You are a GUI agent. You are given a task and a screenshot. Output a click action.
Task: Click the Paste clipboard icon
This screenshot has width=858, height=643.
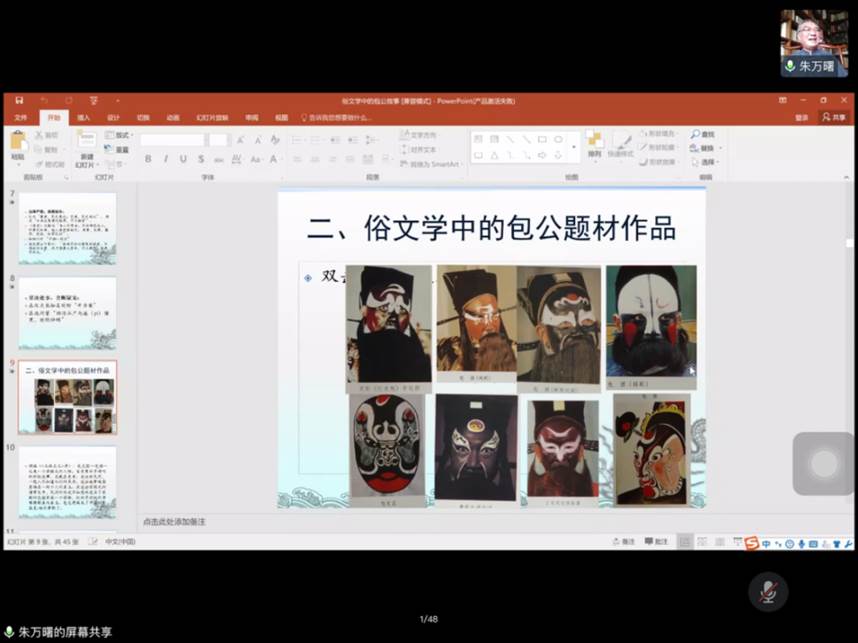(x=17, y=141)
